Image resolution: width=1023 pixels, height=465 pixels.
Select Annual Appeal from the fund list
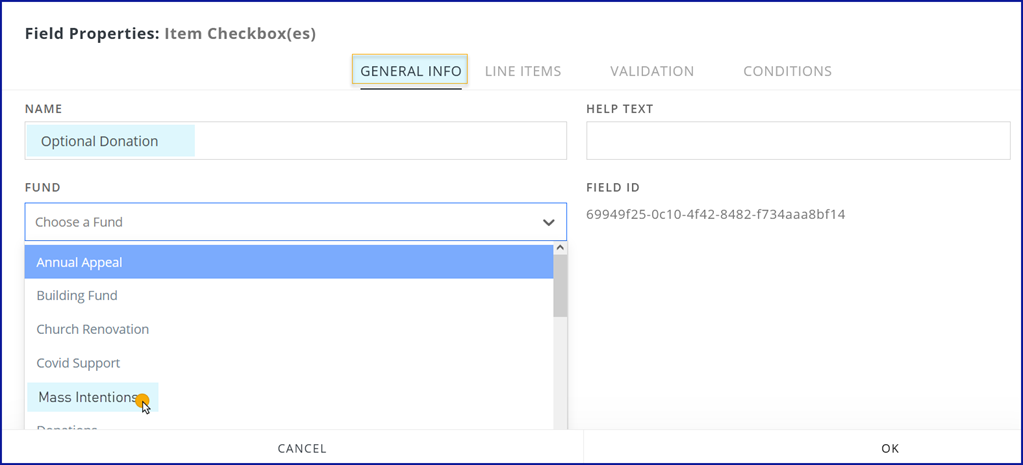pyautogui.click(x=288, y=262)
